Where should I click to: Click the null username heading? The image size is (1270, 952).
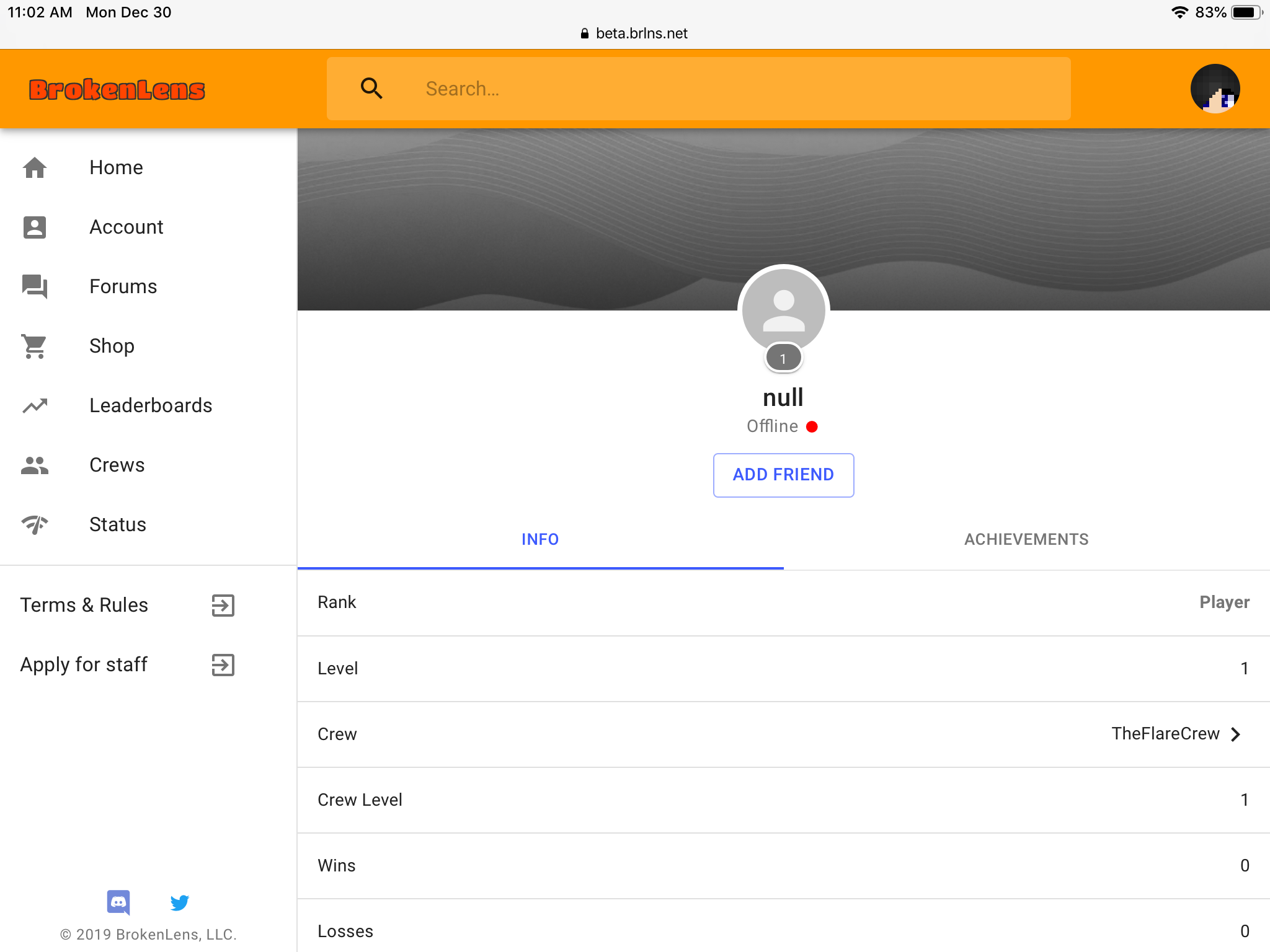pyautogui.click(x=783, y=397)
